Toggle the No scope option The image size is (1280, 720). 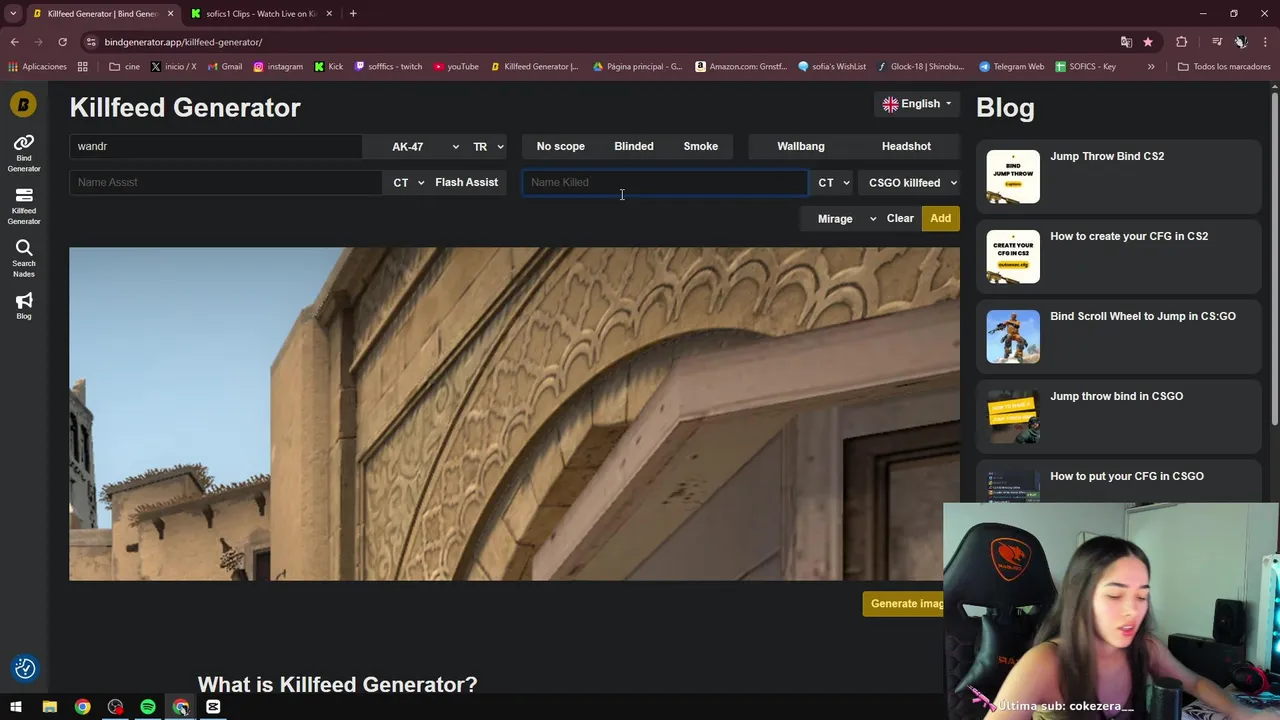(560, 146)
